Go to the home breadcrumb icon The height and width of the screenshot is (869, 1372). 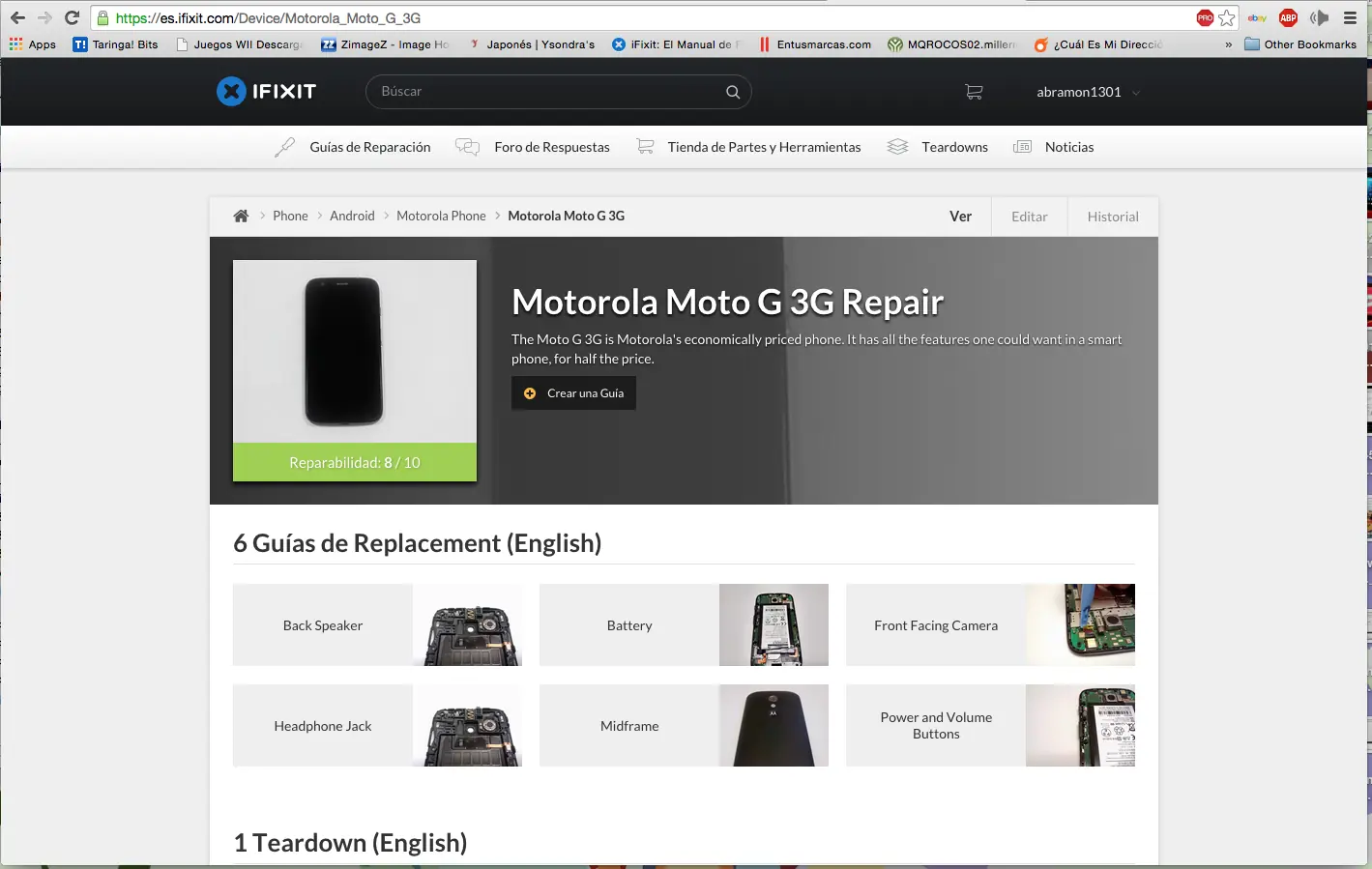point(241,216)
